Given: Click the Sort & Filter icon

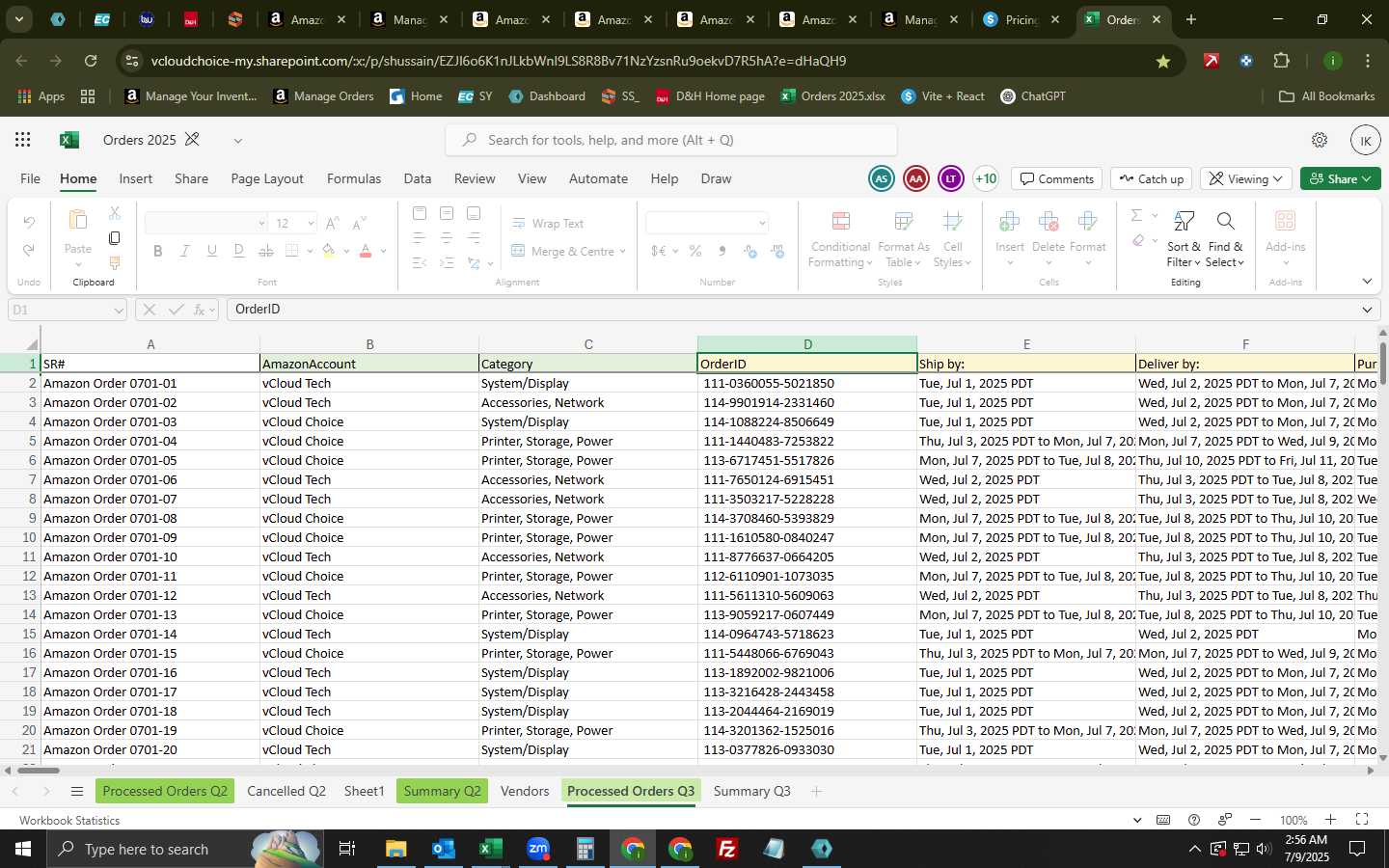Looking at the screenshot, I should point(1184,221).
